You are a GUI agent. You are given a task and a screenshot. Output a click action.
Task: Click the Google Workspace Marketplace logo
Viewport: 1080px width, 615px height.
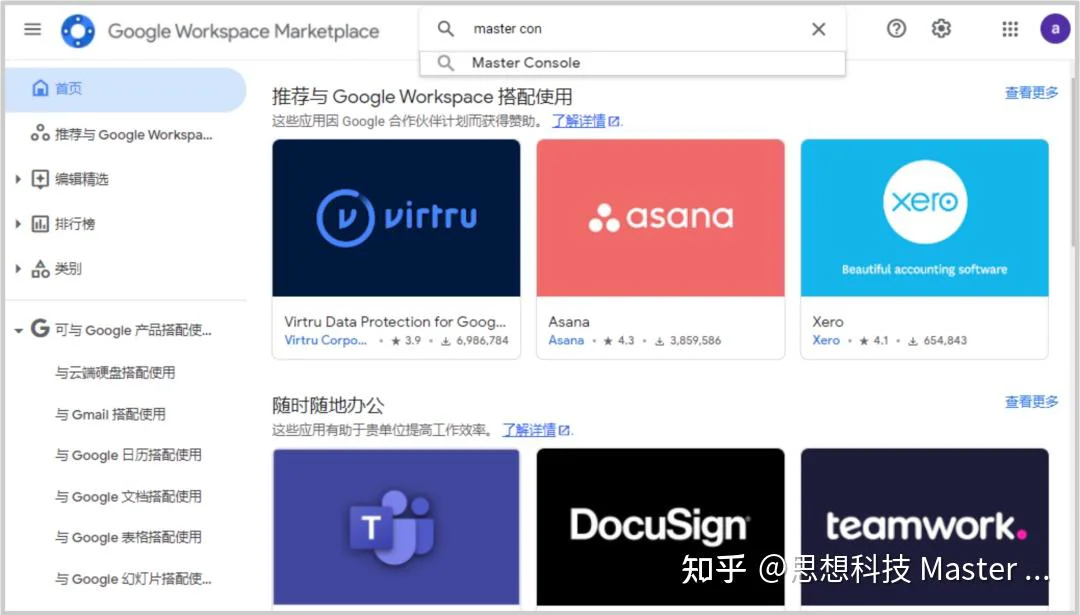(x=78, y=31)
